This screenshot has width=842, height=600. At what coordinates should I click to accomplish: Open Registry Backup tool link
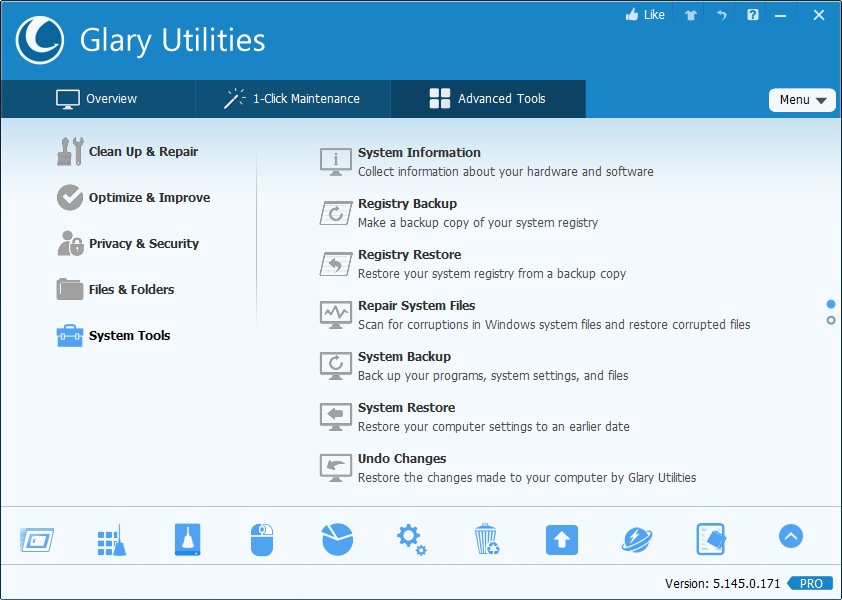point(407,204)
